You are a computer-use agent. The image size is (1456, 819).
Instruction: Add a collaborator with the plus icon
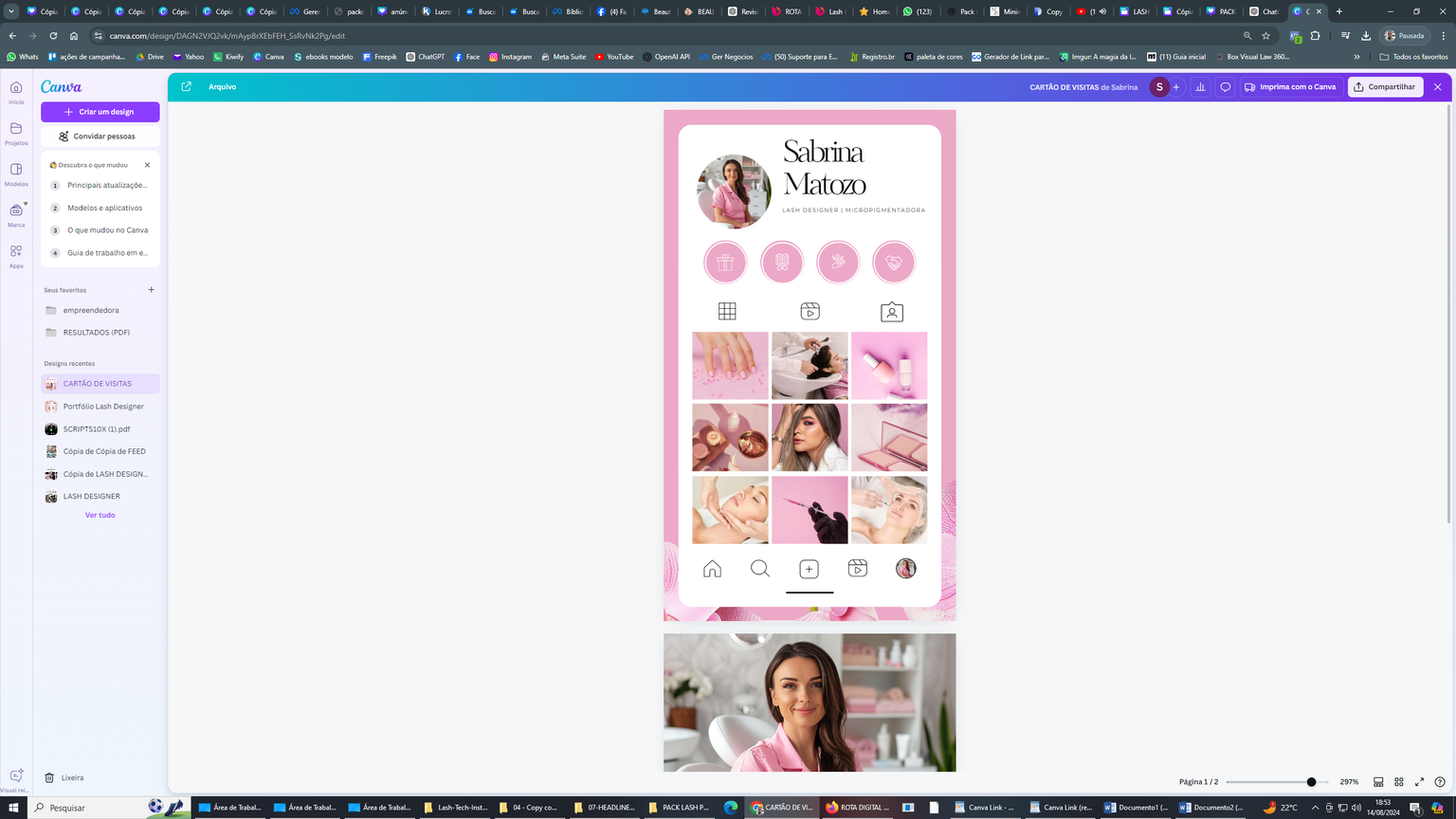point(1176,87)
